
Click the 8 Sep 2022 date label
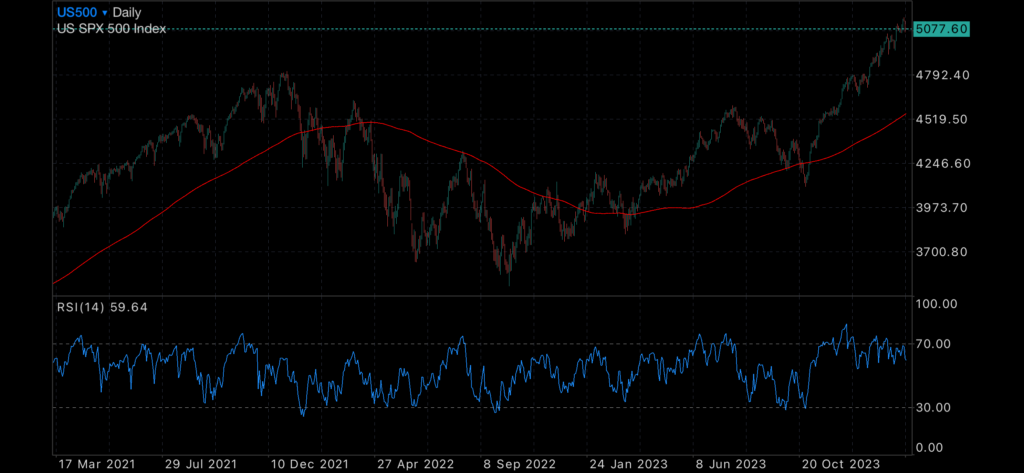518,464
